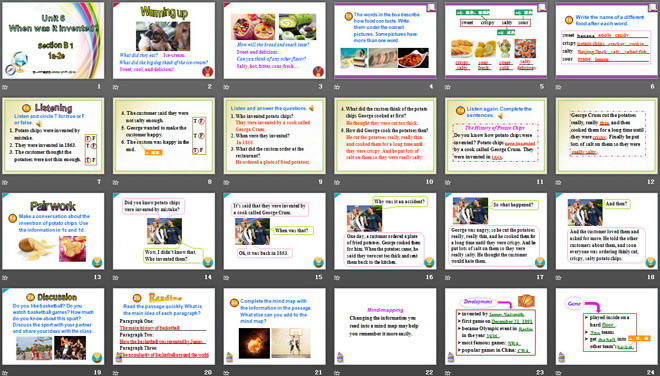Select the Discussion slide about basketball
Screen dimensions: 660x376
coord(53,326)
